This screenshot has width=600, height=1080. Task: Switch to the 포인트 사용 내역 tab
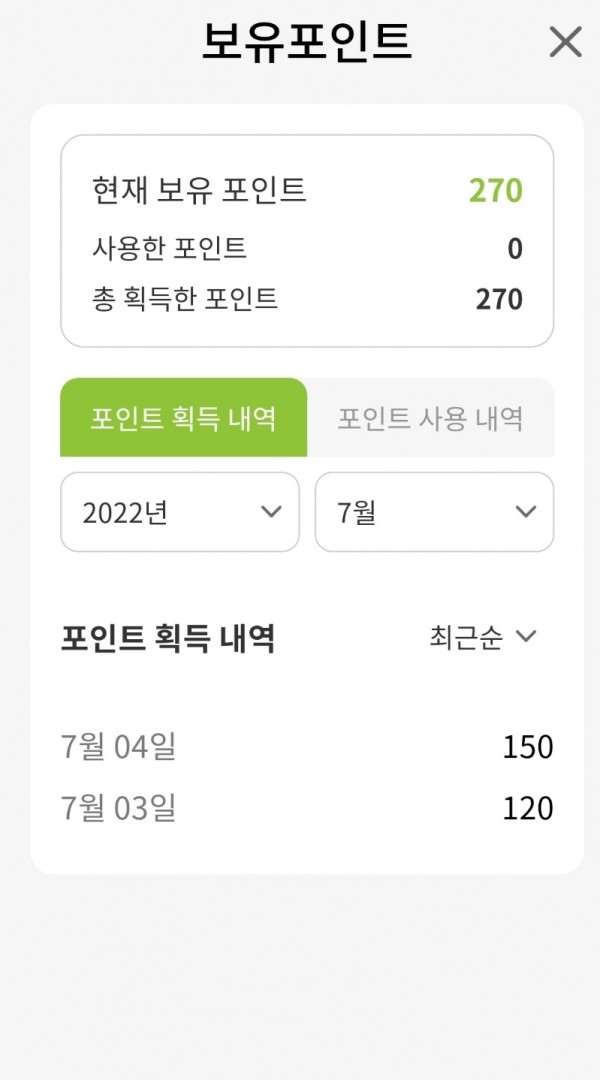pyautogui.click(x=431, y=417)
